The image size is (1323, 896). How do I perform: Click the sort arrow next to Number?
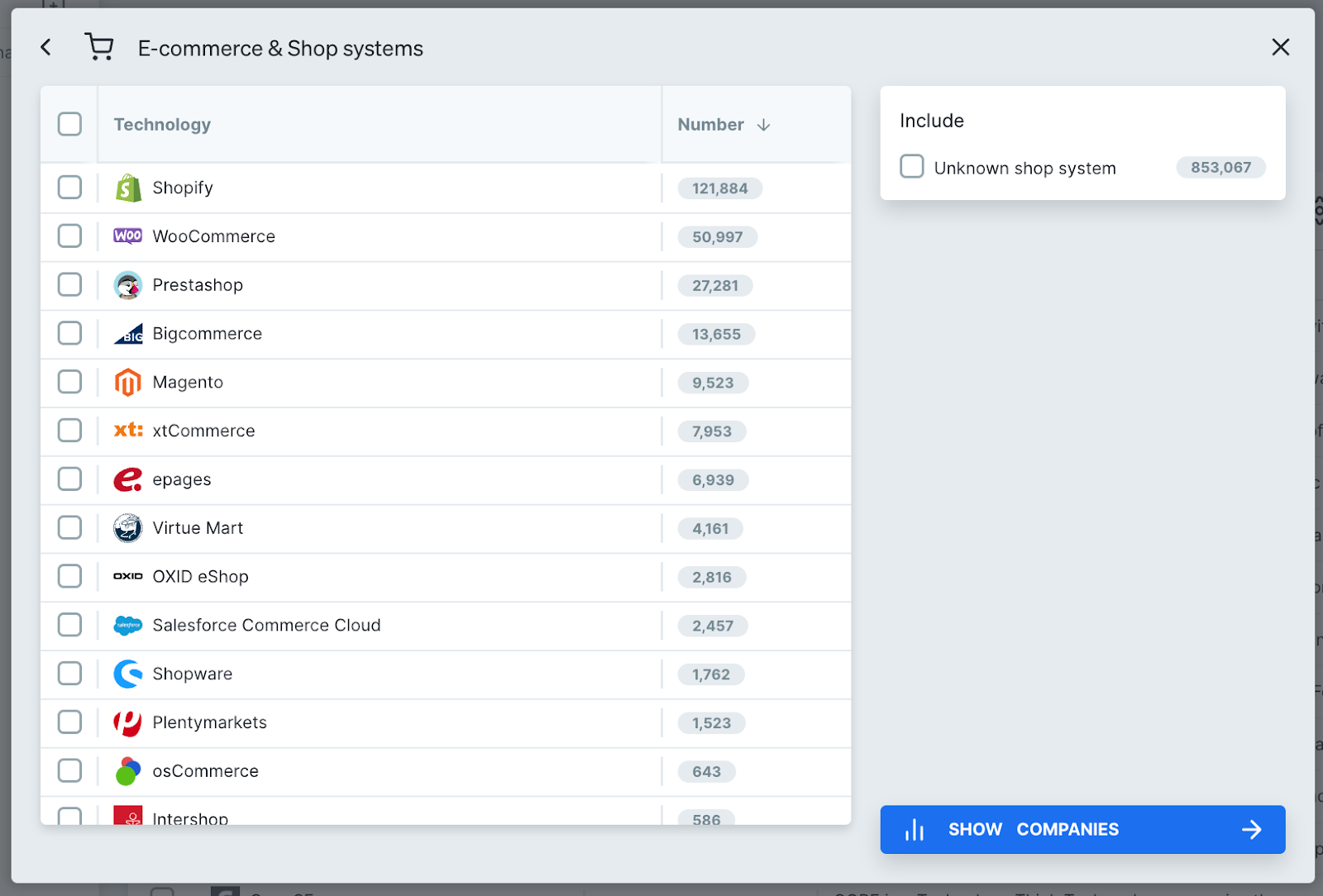[x=763, y=125]
